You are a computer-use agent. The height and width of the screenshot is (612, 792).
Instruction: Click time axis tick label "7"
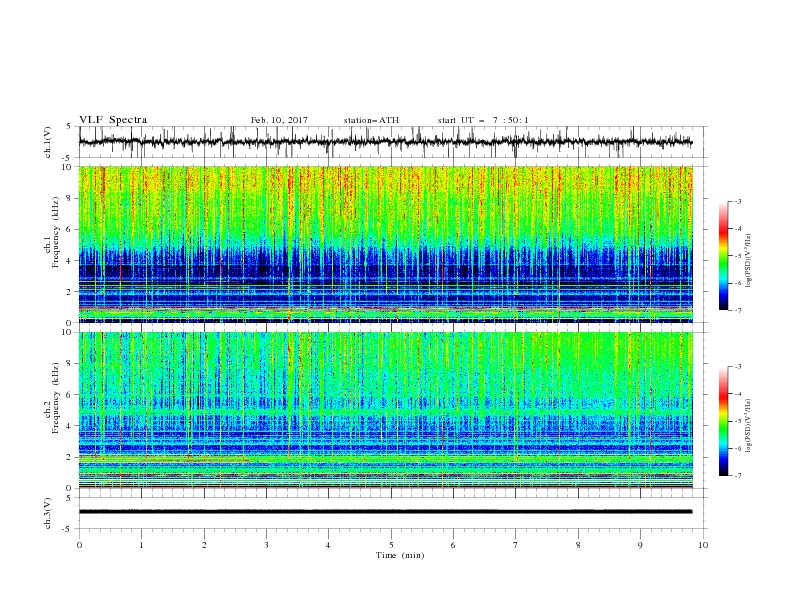pyautogui.click(x=516, y=545)
